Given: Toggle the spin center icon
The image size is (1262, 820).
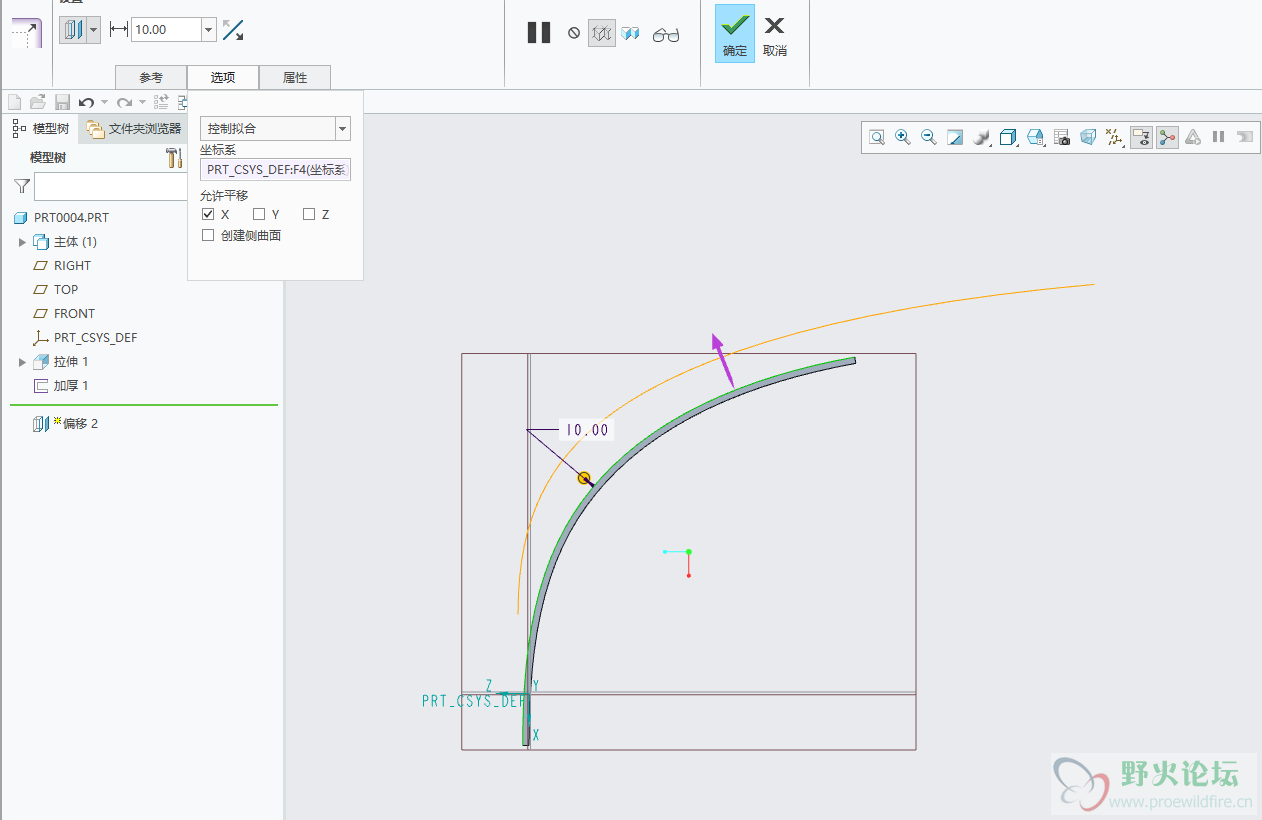Looking at the screenshot, I should pyautogui.click(x=1167, y=137).
